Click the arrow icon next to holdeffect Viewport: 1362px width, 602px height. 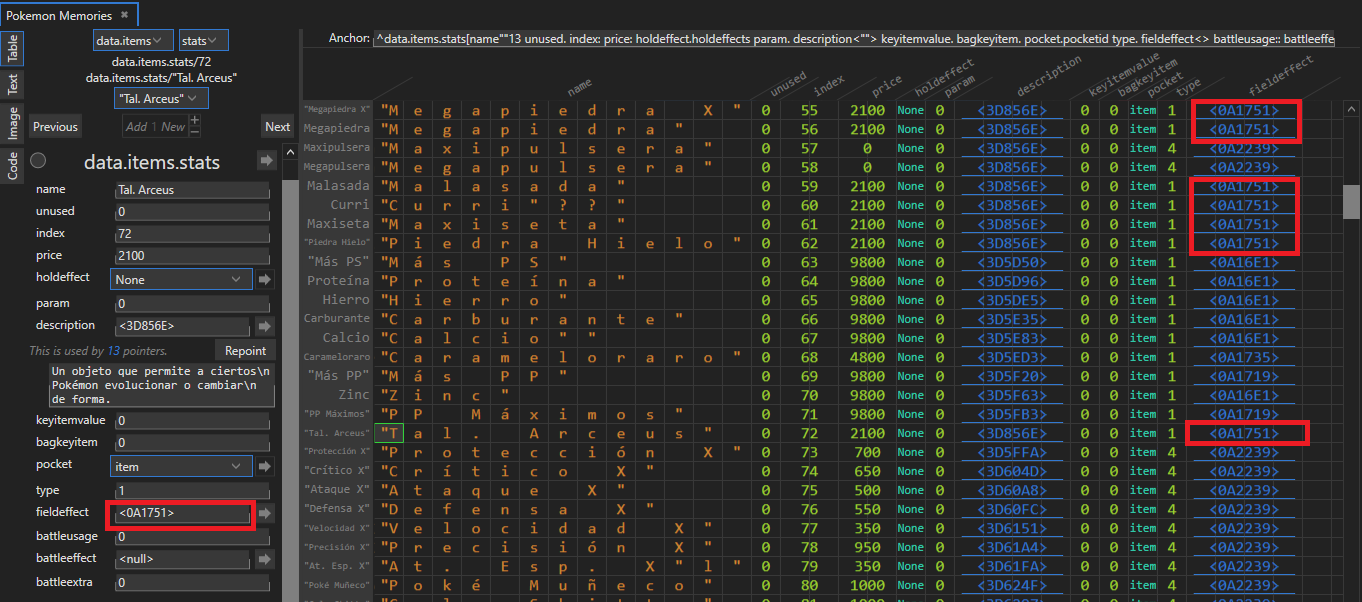(x=266, y=280)
